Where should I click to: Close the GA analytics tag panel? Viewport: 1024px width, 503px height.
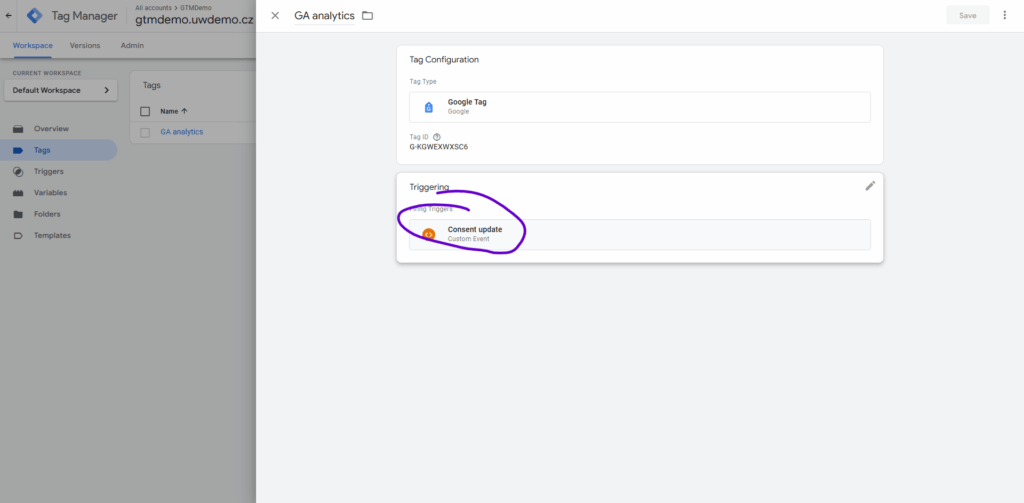tap(275, 15)
